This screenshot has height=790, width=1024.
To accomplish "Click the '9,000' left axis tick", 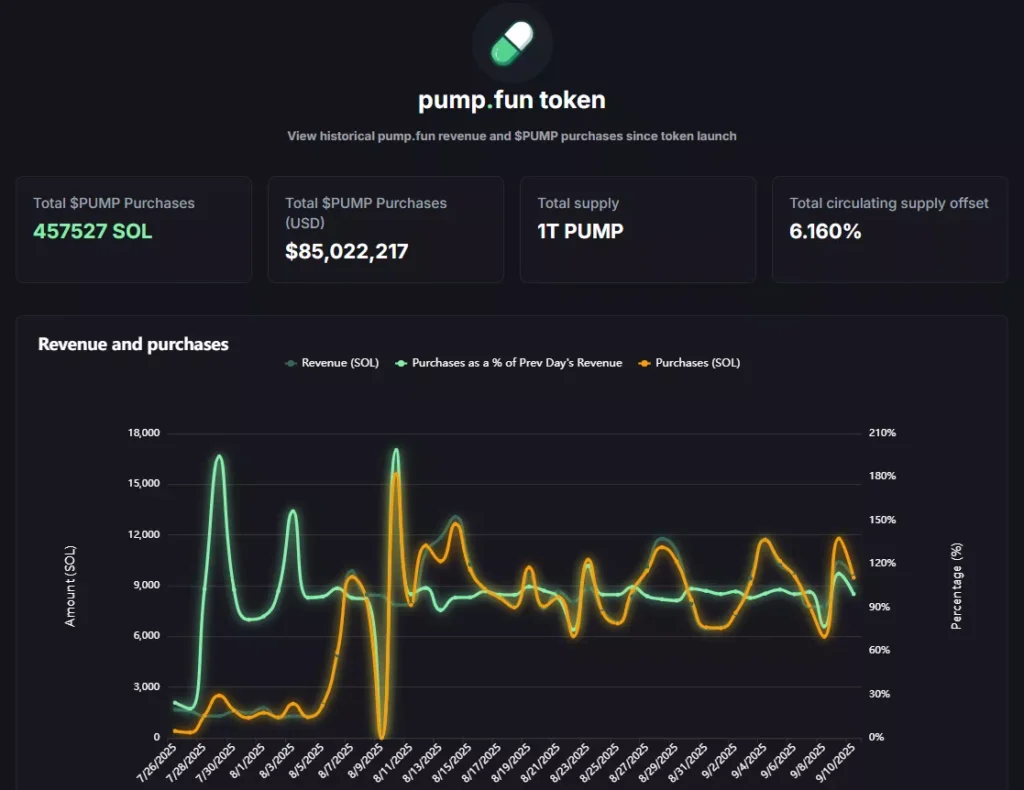I will [x=146, y=585].
